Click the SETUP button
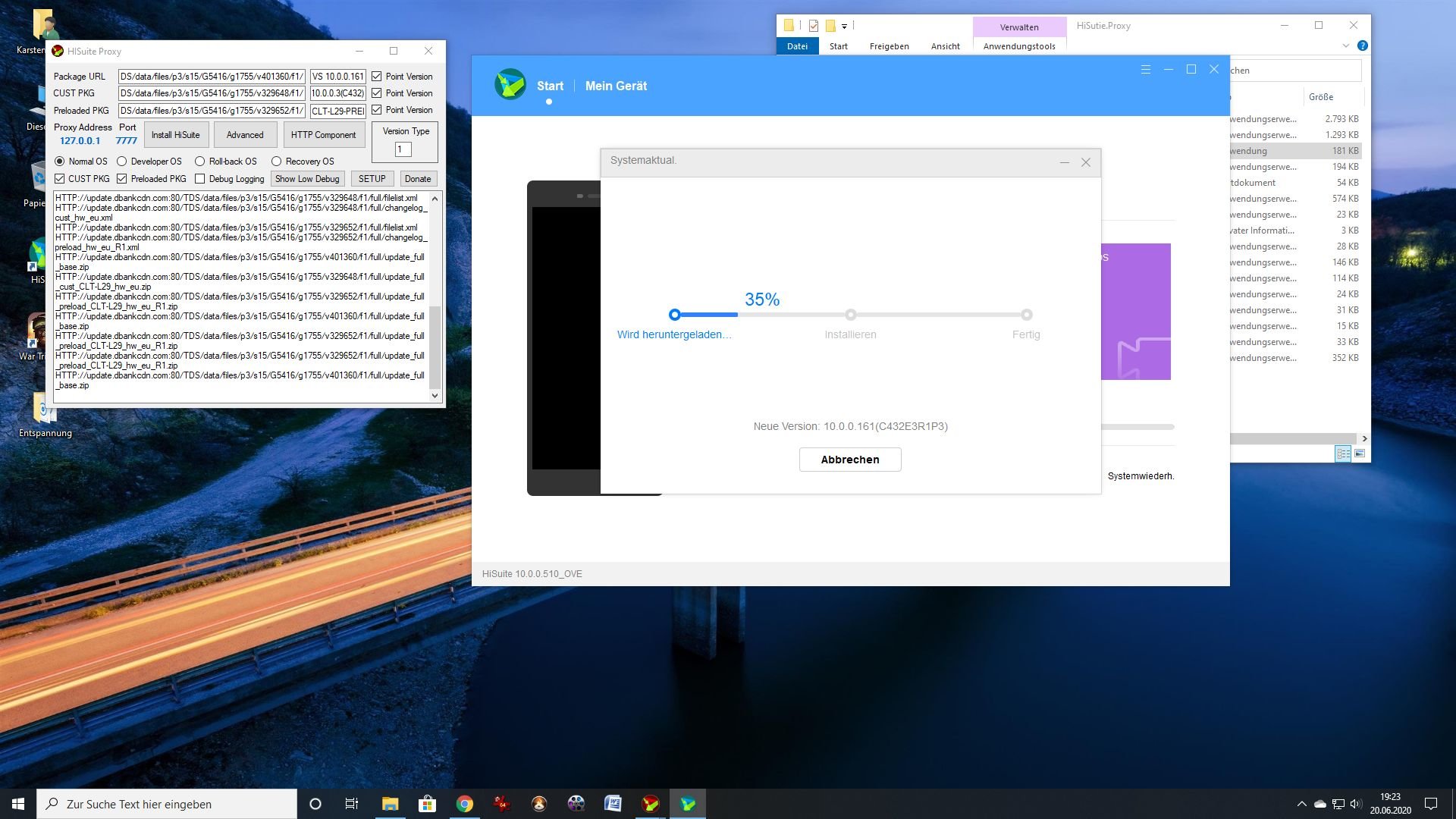 pos(372,179)
